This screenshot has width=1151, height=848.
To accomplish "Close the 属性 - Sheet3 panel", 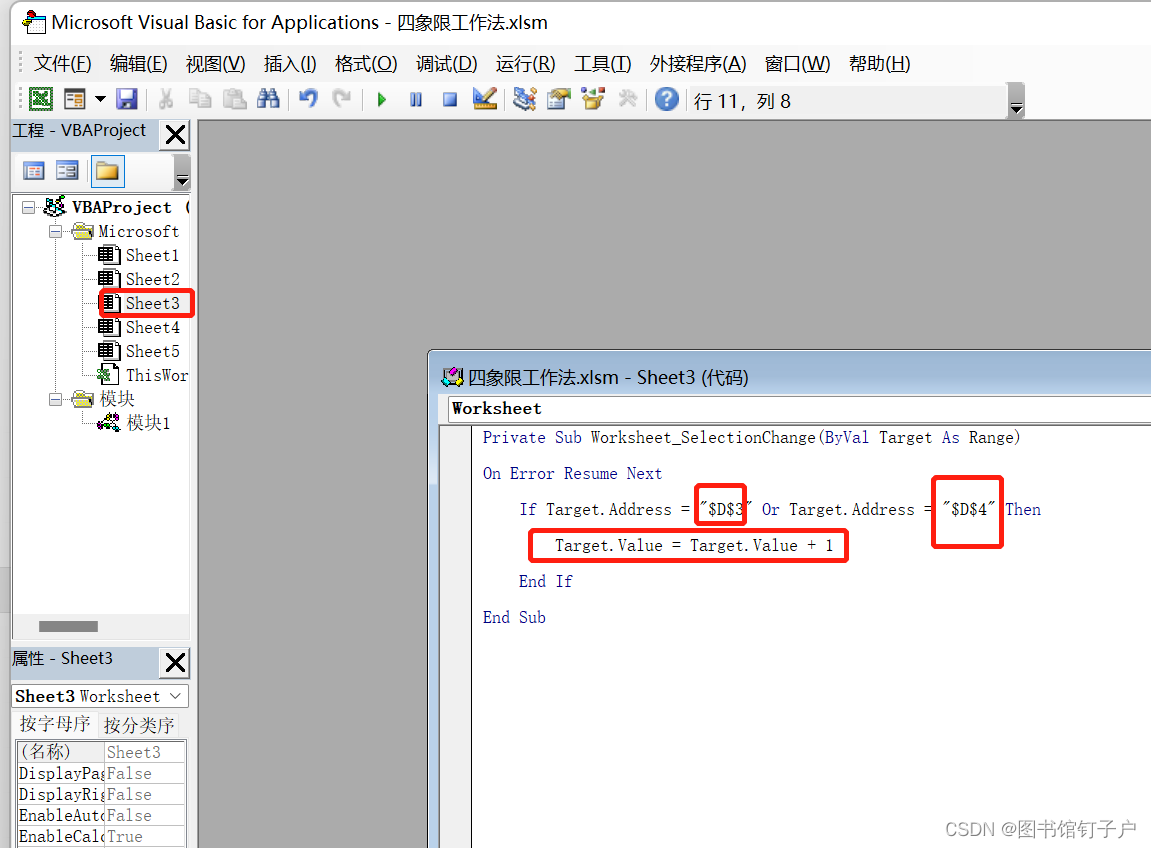I will 175,663.
